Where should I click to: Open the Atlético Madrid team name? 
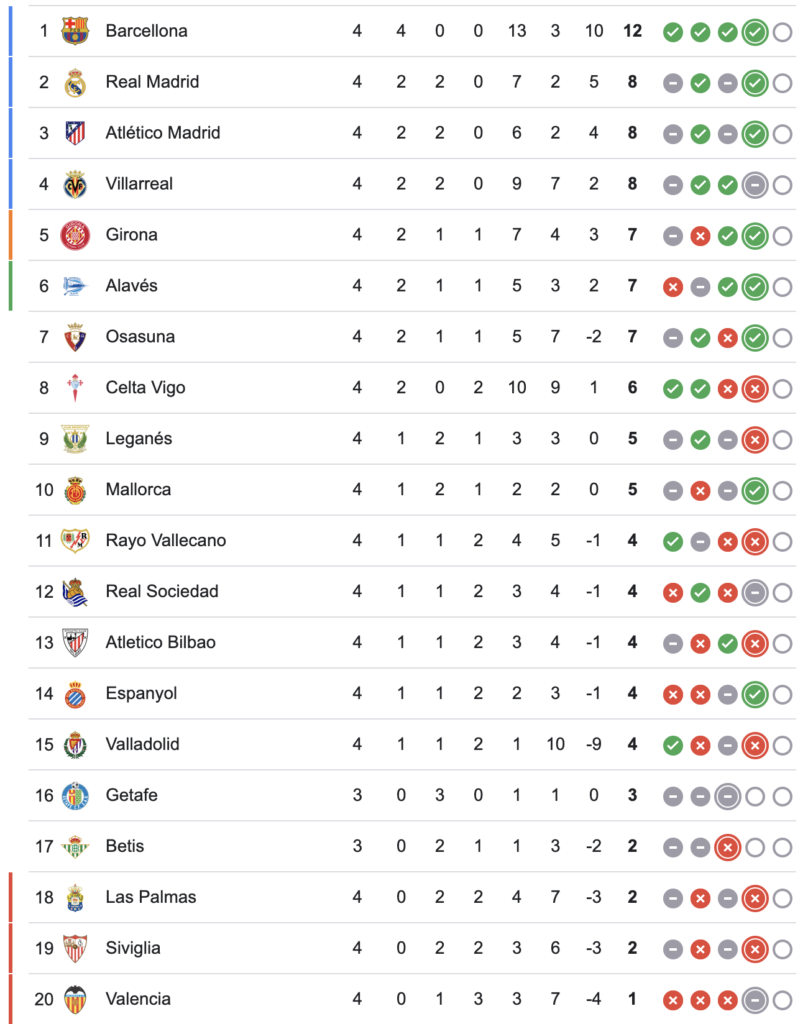(x=163, y=133)
